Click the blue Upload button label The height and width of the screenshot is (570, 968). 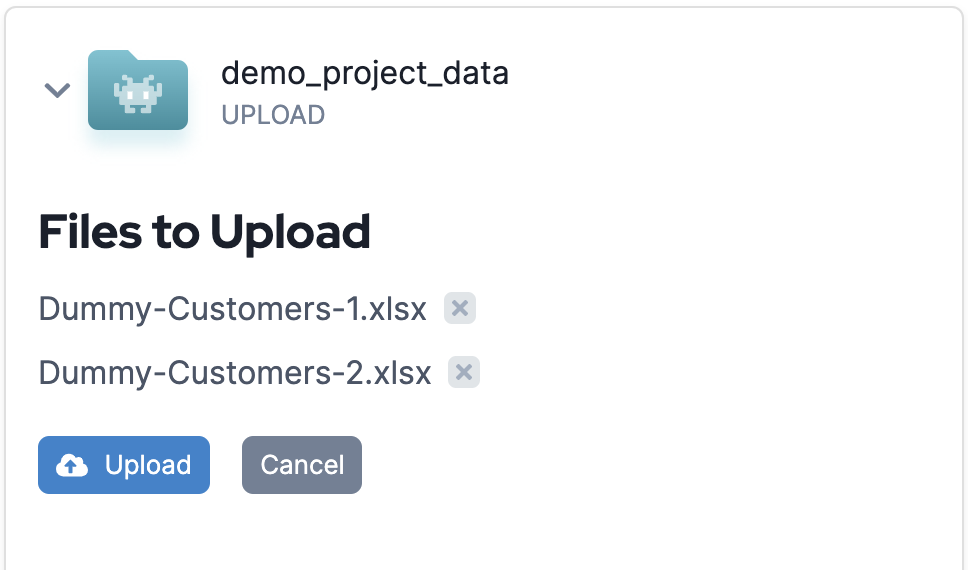coord(148,465)
